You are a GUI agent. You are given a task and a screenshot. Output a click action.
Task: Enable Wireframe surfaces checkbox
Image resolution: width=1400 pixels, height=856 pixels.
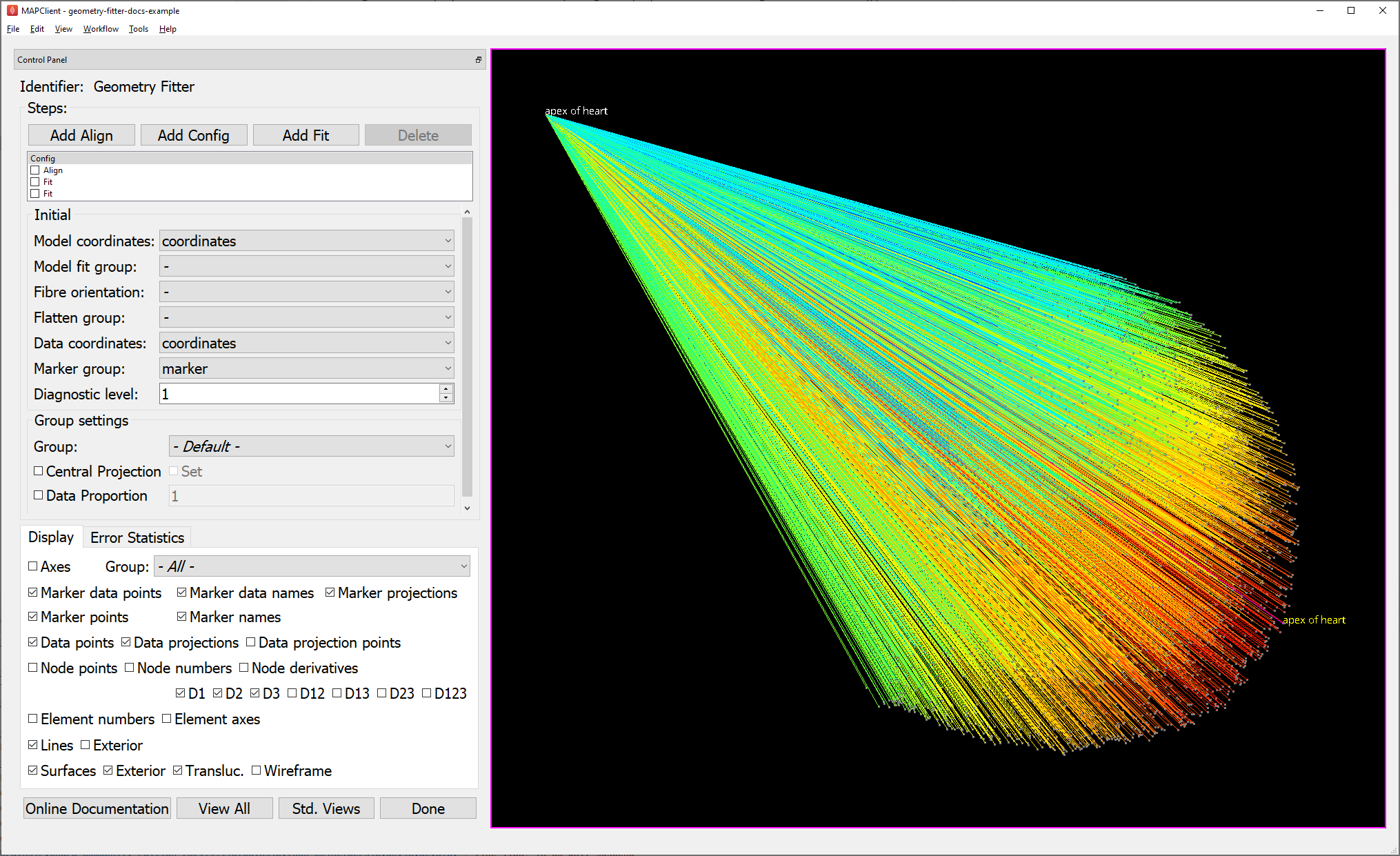(257, 770)
